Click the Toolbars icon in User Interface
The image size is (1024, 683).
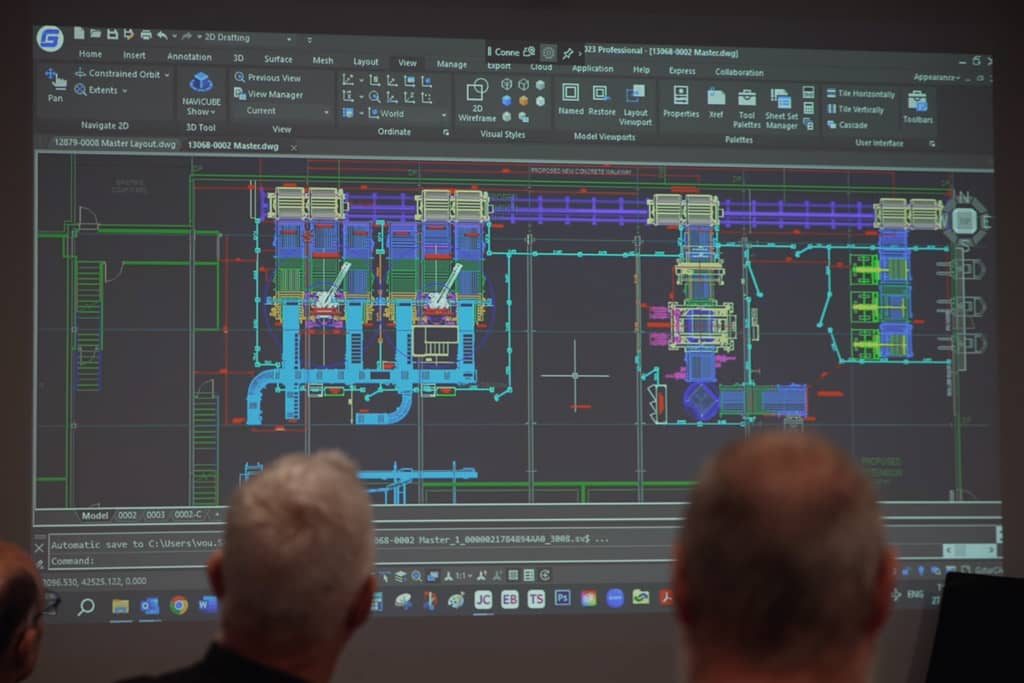tap(918, 108)
